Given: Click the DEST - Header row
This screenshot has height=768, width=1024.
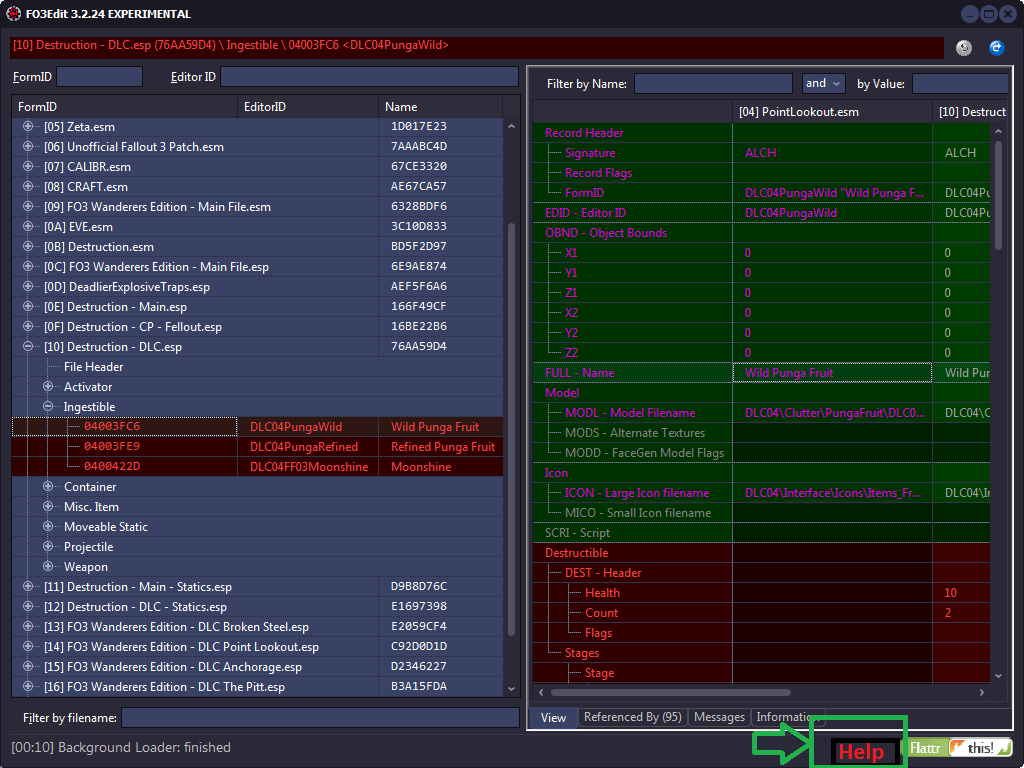Looking at the screenshot, I should (x=761, y=573).
